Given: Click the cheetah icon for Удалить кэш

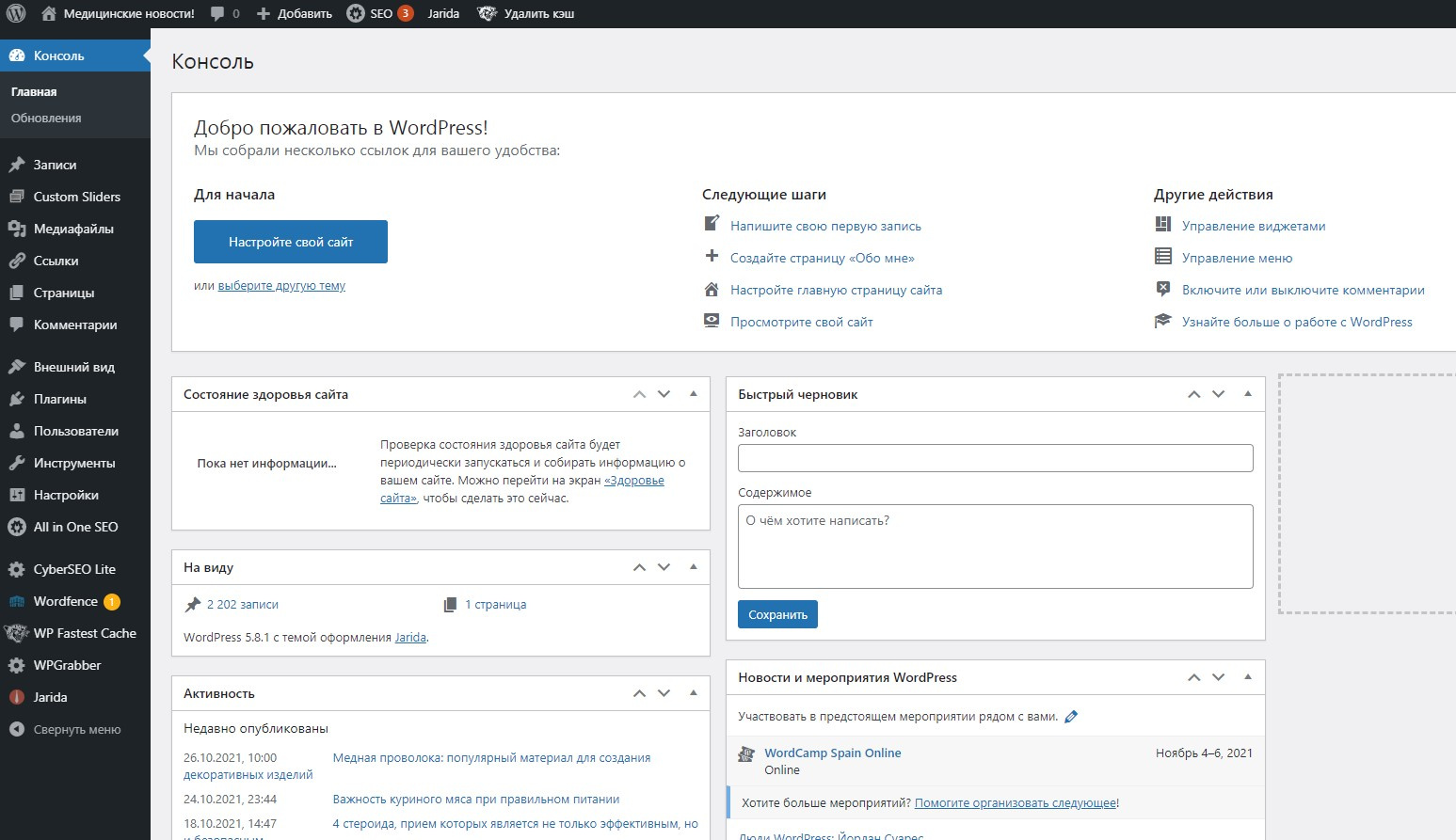Looking at the screenshot, I should coord(487,13).
